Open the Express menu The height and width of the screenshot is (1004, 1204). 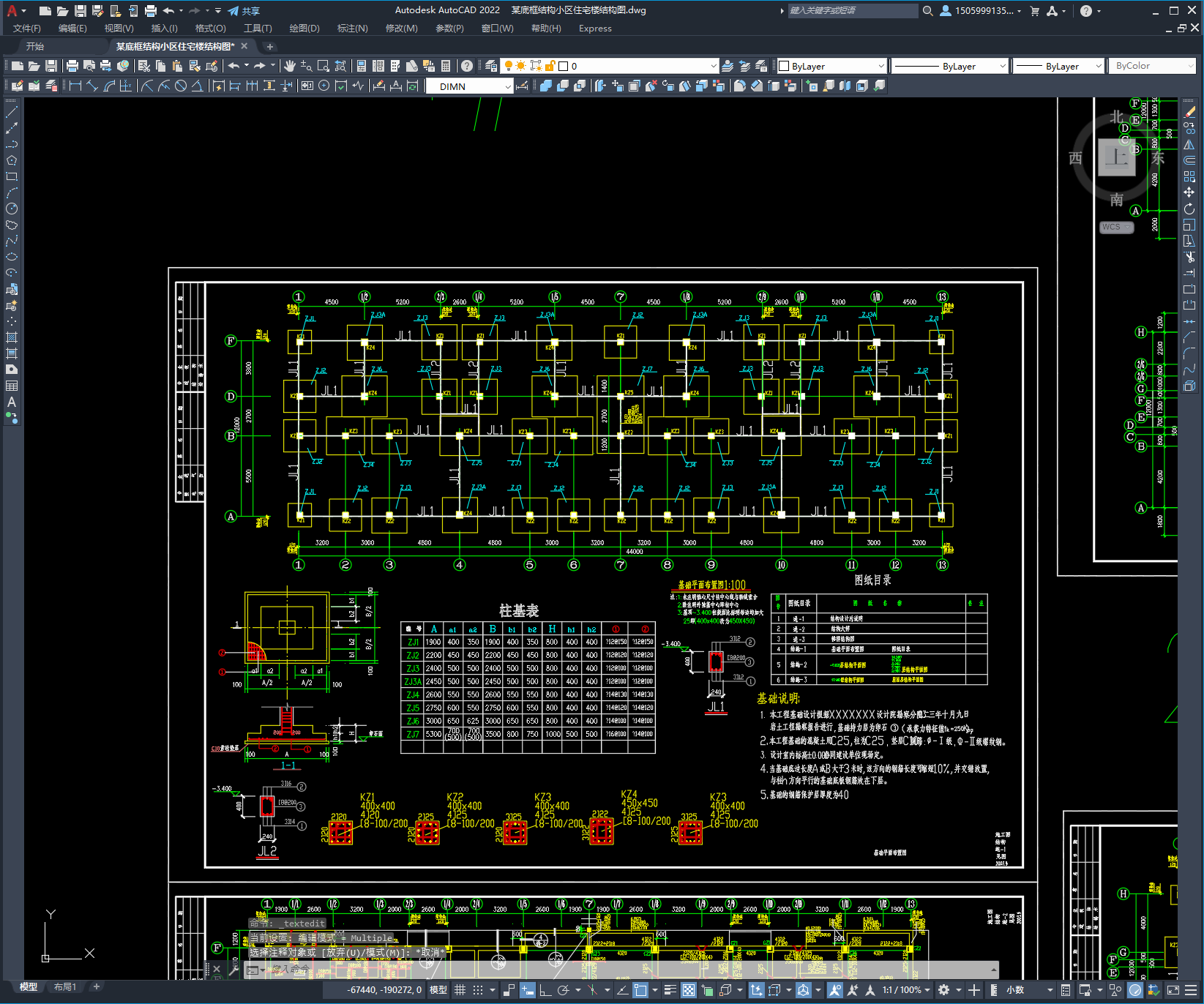(x=595, y=29)
